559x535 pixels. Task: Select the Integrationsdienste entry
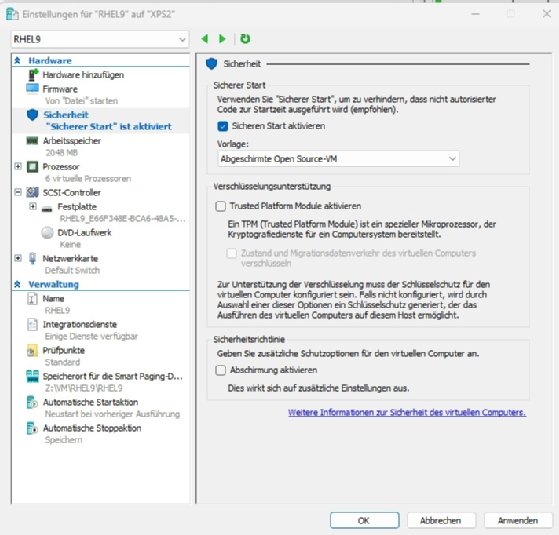coord(80,324)
